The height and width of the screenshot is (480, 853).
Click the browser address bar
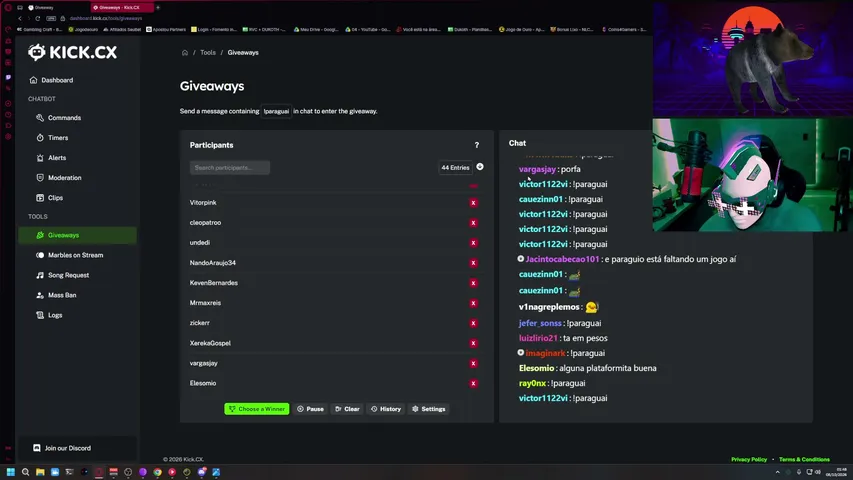point(106,19)
